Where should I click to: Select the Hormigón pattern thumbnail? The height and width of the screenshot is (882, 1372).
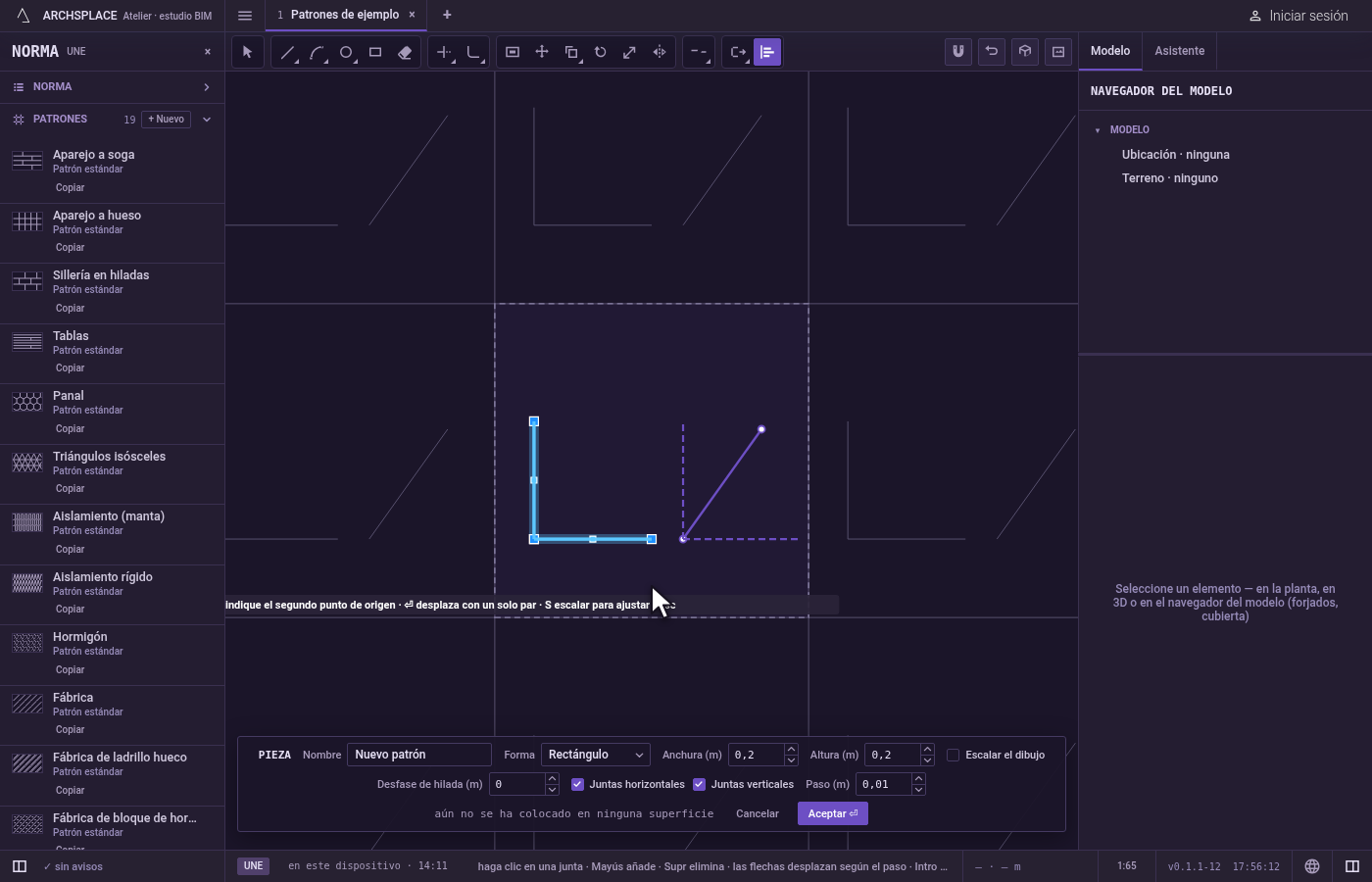click(x=27, y=643)
